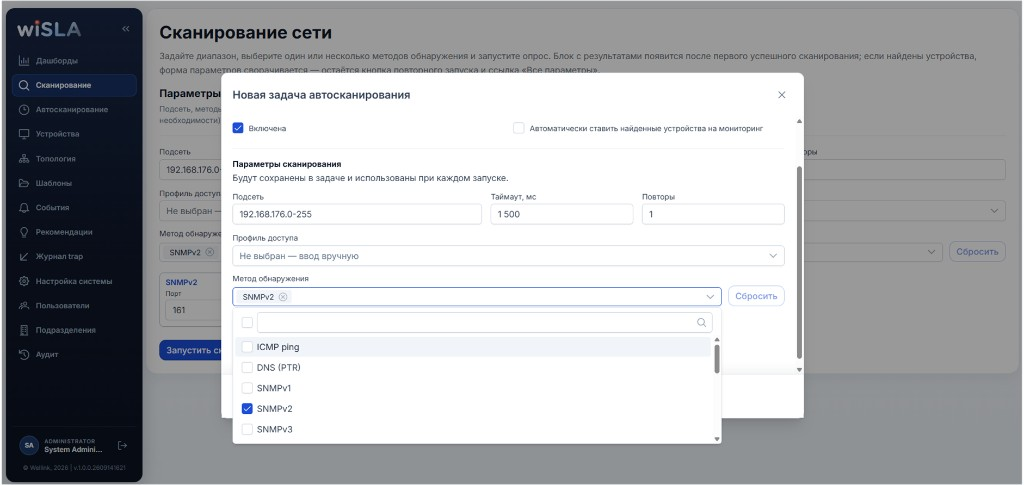Click the Рекомендации lightbulb icon
Screen dimensions: 1024x485
coord(24,232)
